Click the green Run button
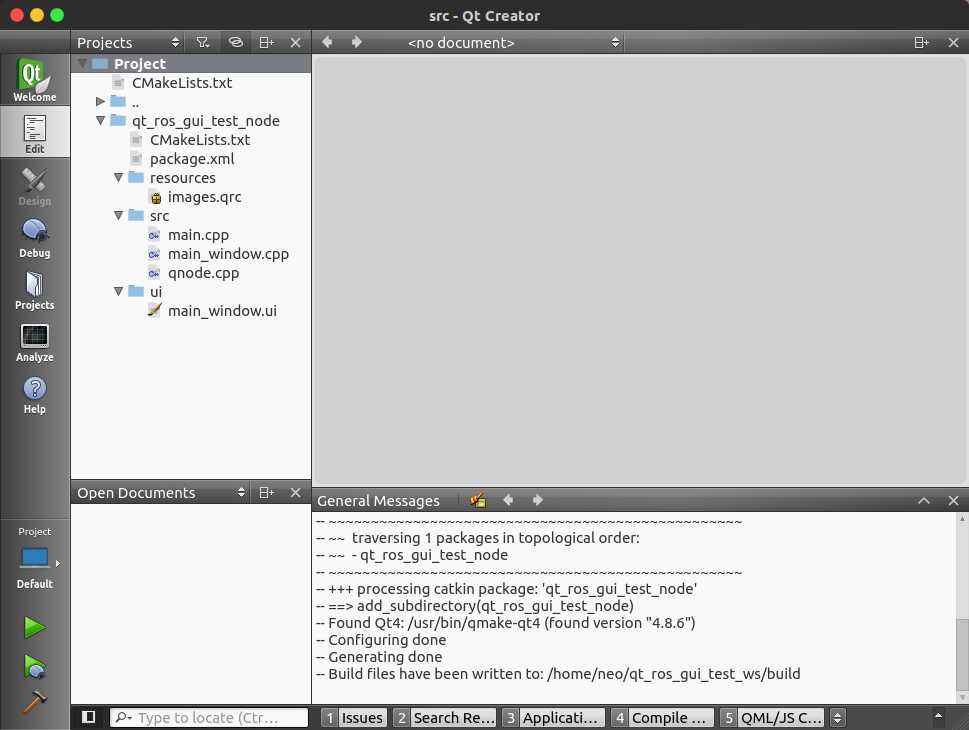The width and height of the screenshot is (969, 730). [x=35, y=627]
